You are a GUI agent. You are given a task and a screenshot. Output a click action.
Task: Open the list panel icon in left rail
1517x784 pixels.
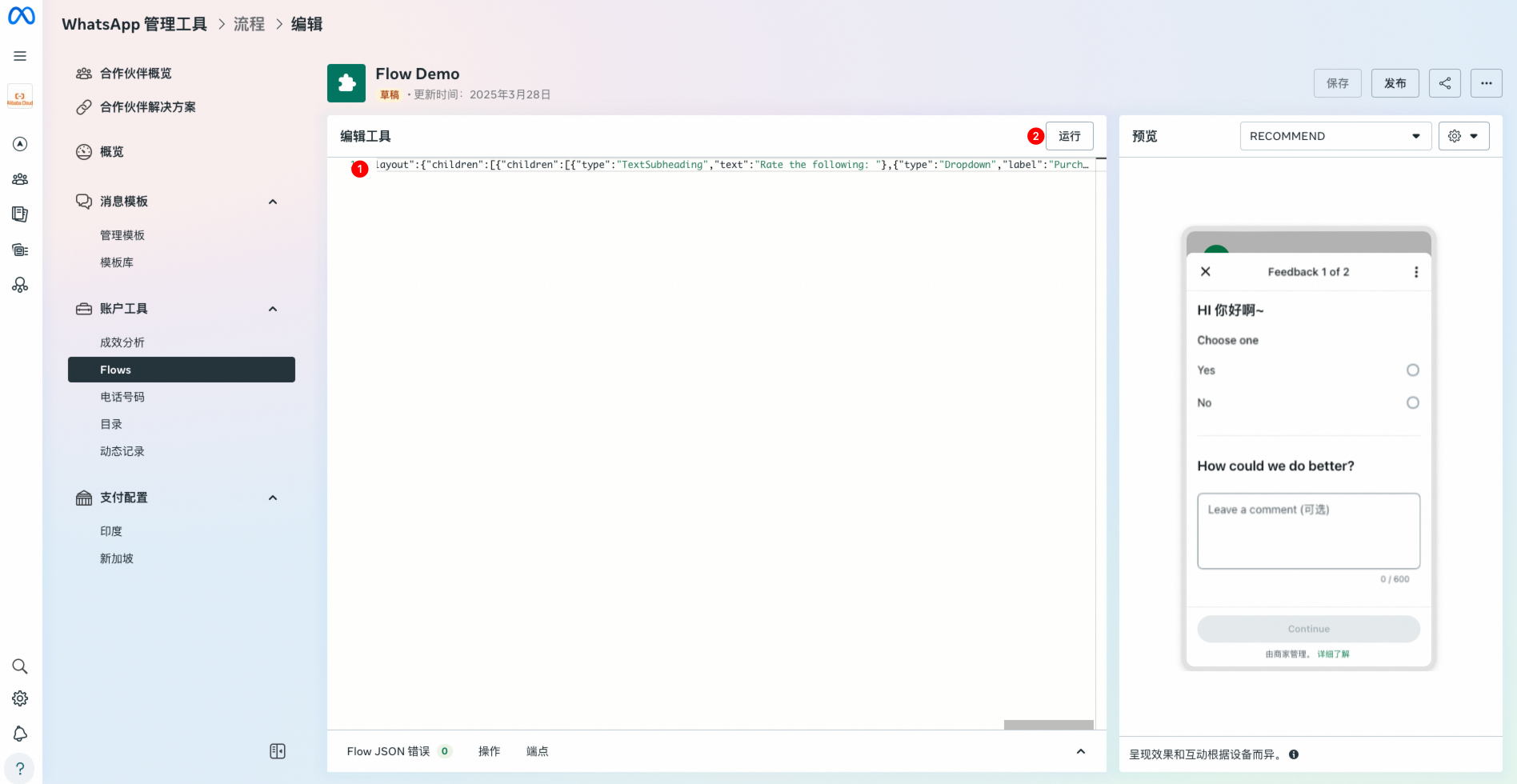point(20,250)
